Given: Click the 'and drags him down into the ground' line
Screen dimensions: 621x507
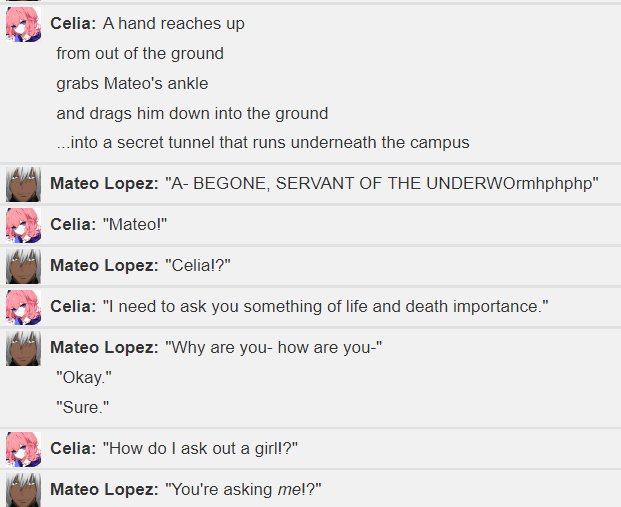Looking at the screenshot, I should (x=192, y=114).
